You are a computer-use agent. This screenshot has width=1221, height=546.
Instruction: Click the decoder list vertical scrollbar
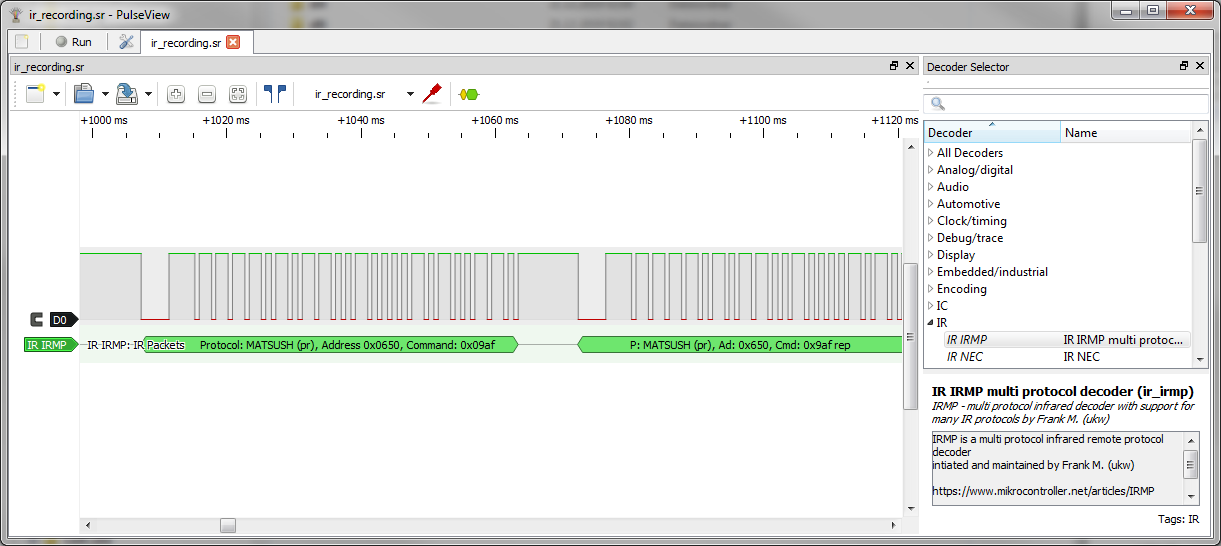pyautogui.click(x=1200, y=190)
